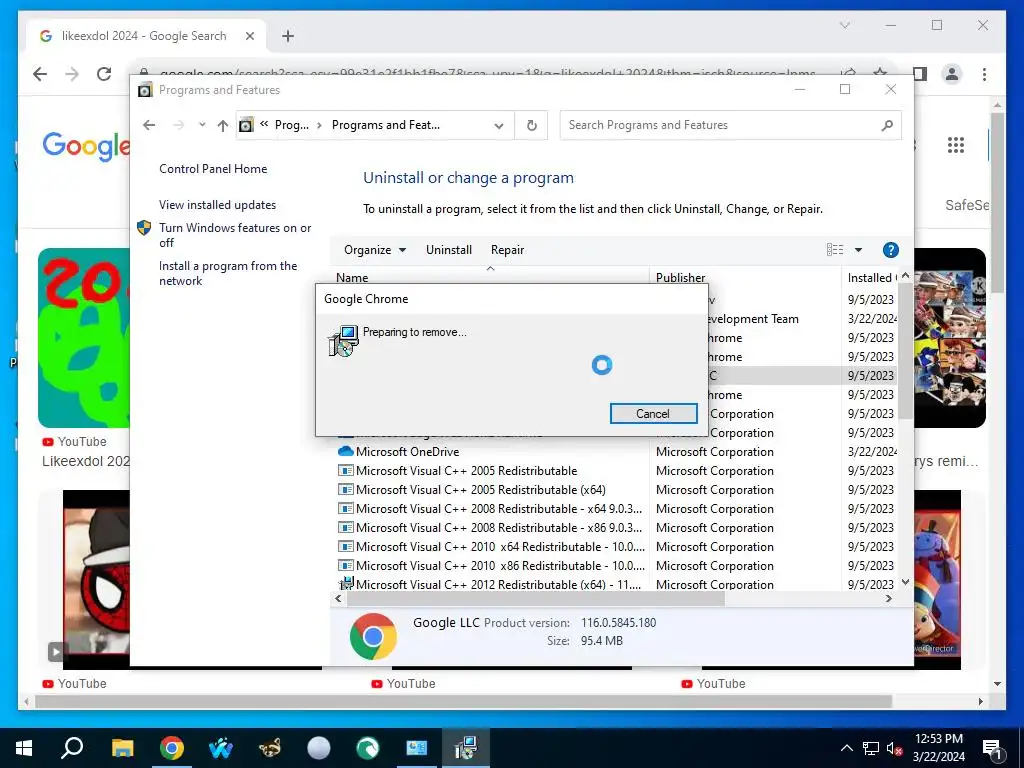This screenshot has height=768, width=1024.
Task: Open taskbar Search magnifier
Action: coord(72,748)
